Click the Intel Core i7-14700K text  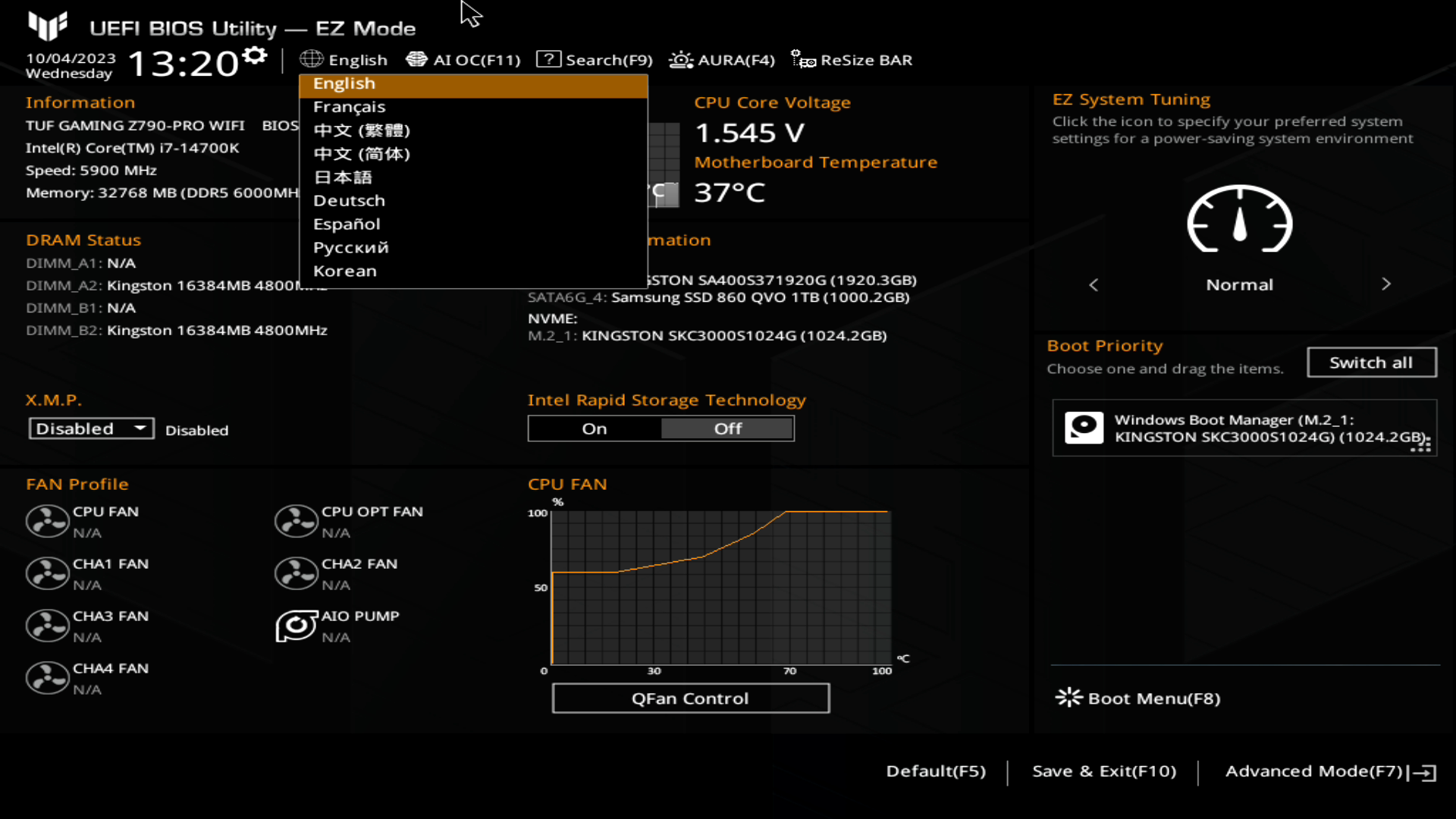[133, 148]
